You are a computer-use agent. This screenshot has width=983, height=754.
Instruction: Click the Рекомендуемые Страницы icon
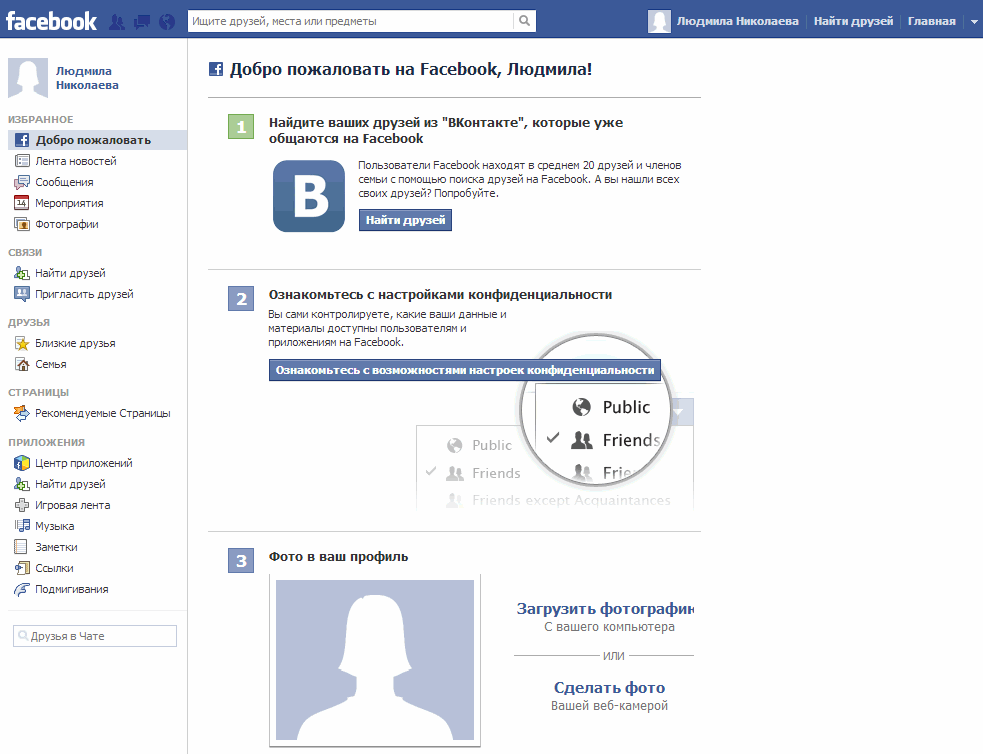pyautogui.click(x=22, y=413)
